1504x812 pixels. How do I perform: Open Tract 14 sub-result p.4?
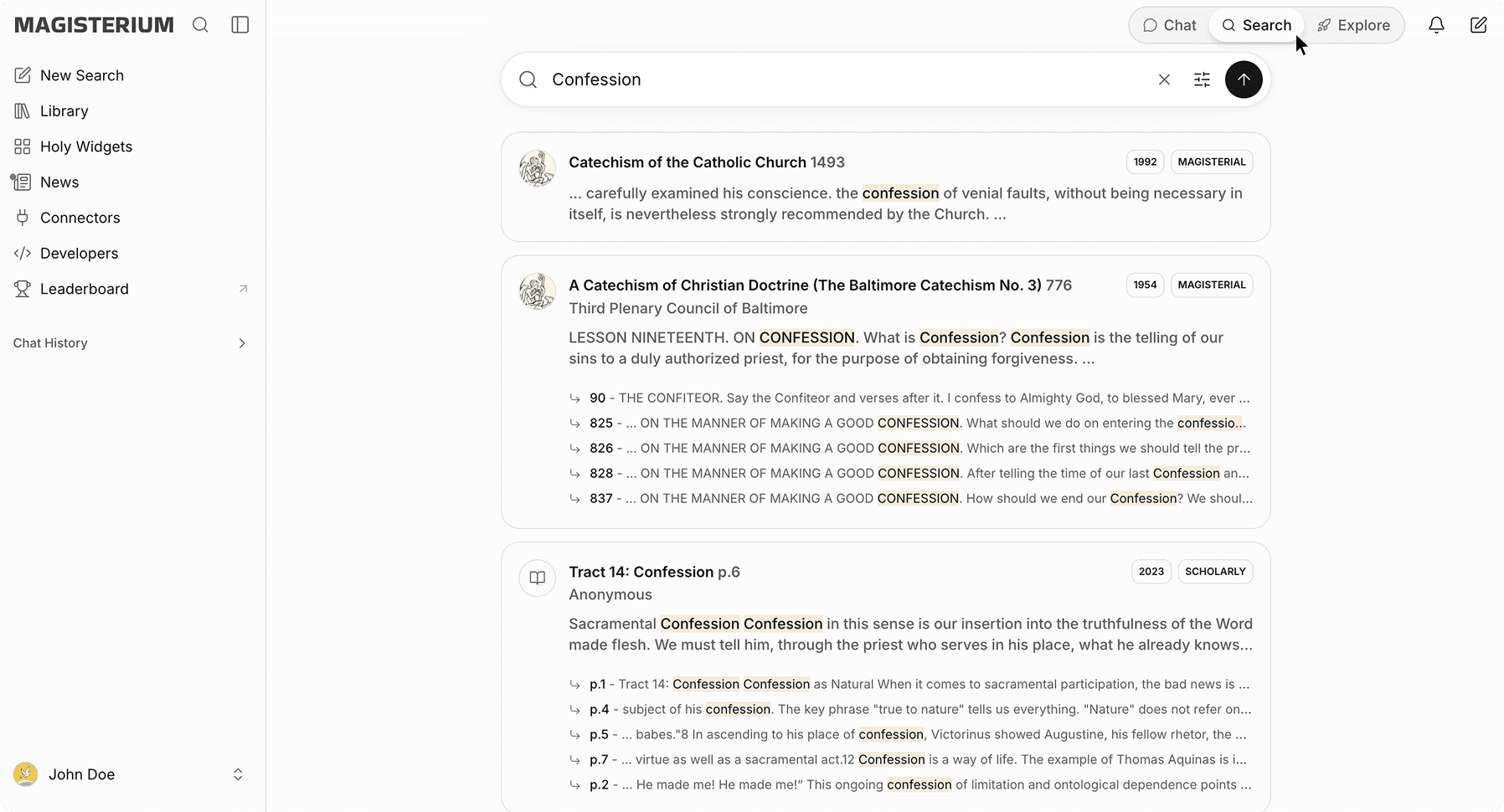click(x=910, y=710)
